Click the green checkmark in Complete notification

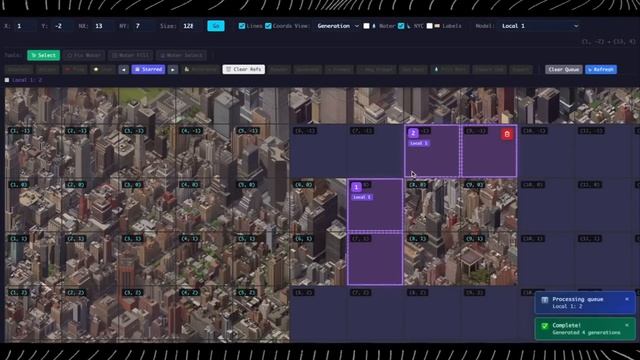(x=544, y=326)
